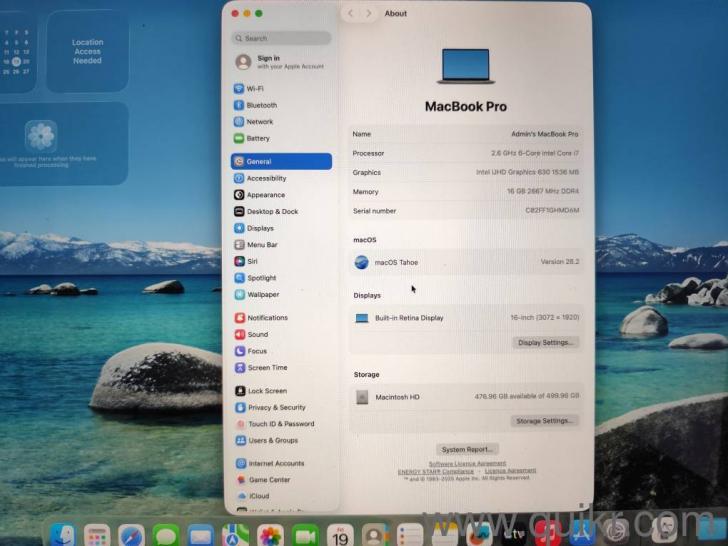Open the Licence Agreement link
The height and width of the screenshot is (546, 728).
(510, 470)
